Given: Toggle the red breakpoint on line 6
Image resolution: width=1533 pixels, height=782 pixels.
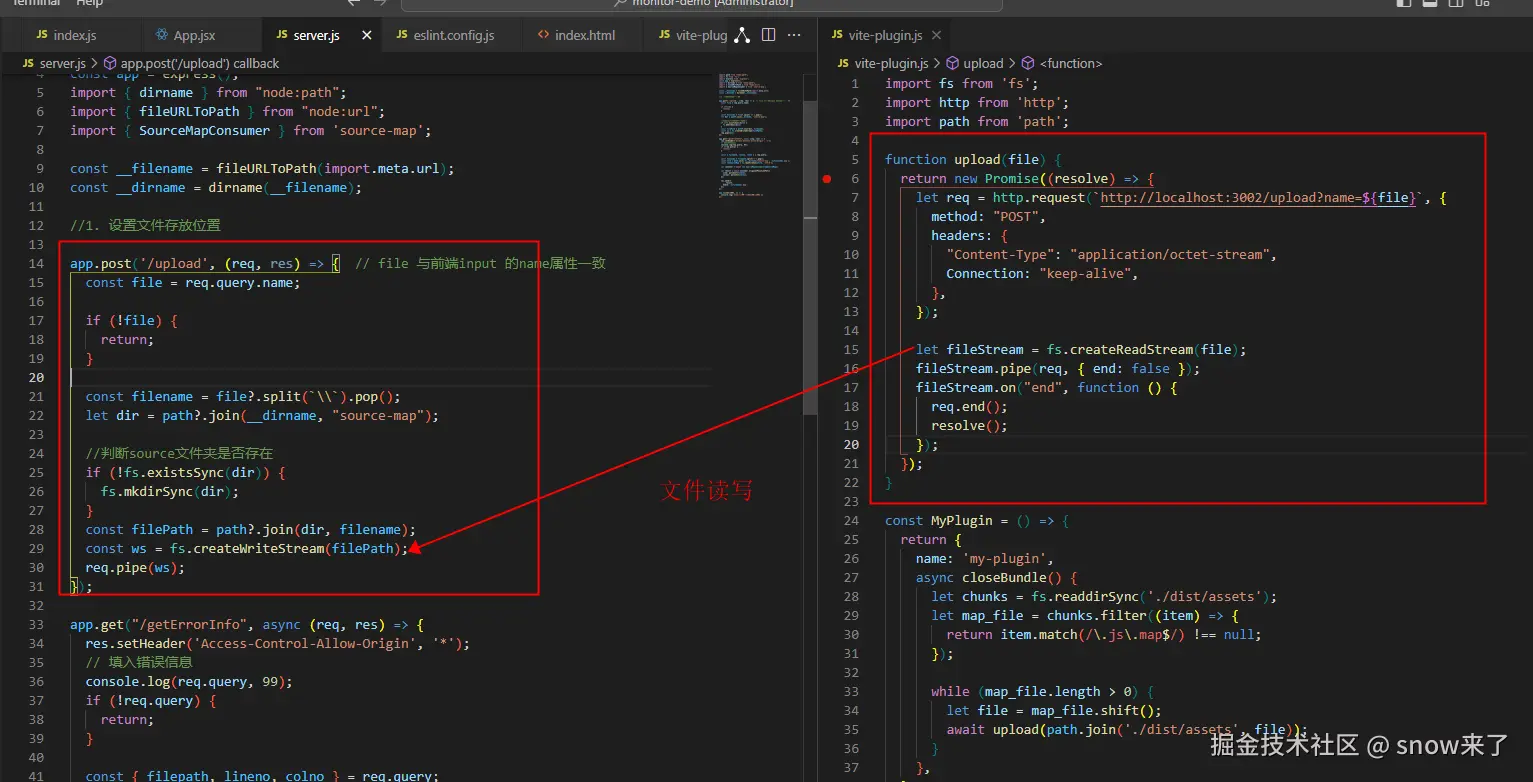Looking at the screenshot, I should [x=827, y=179].
